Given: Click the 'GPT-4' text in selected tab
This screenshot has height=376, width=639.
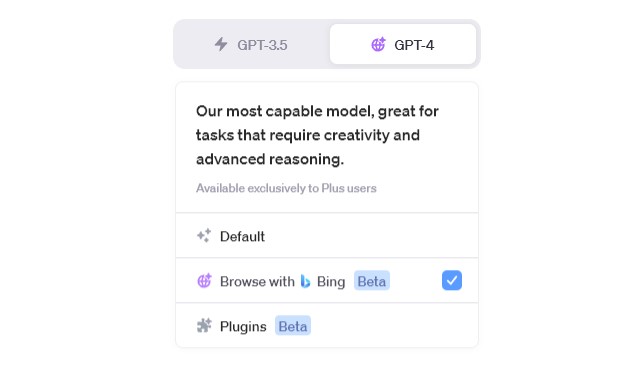Looking at the screenshot, I should coord(414,45).
